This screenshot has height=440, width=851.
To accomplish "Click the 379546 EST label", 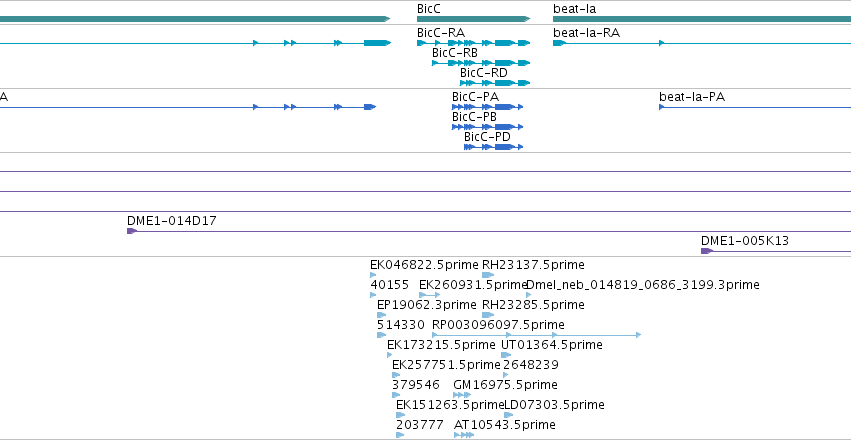I will coord(416,385).
